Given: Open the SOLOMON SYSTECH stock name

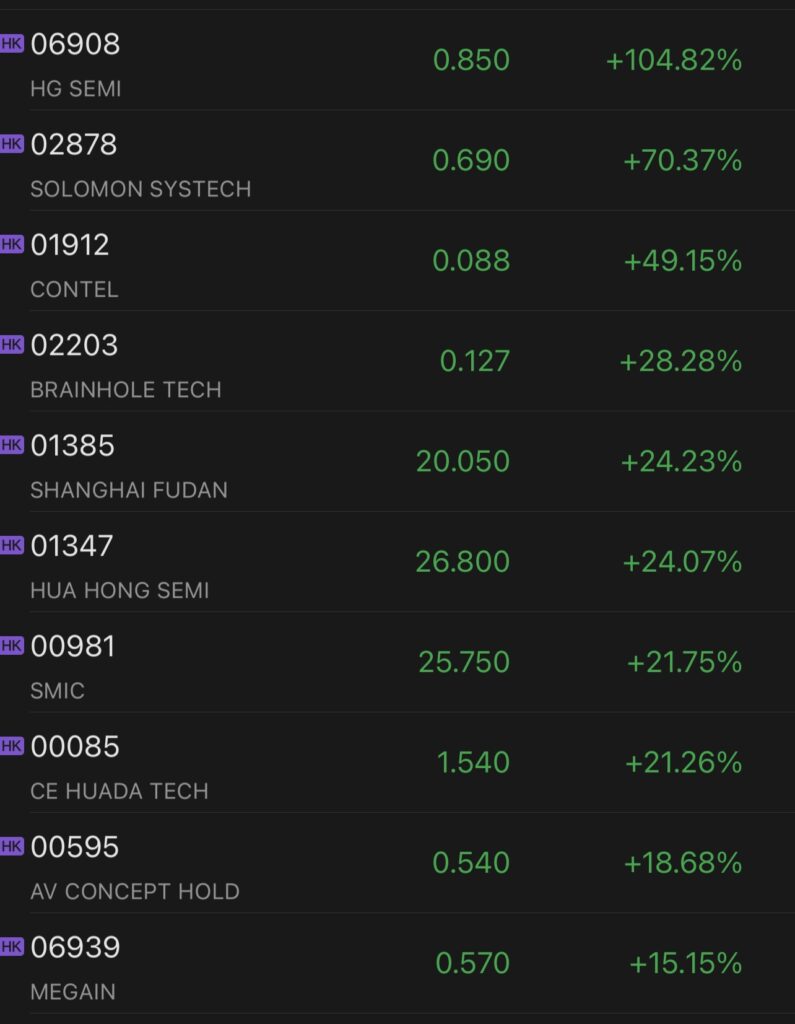Looking at the screenshot, I should point(140,189).
